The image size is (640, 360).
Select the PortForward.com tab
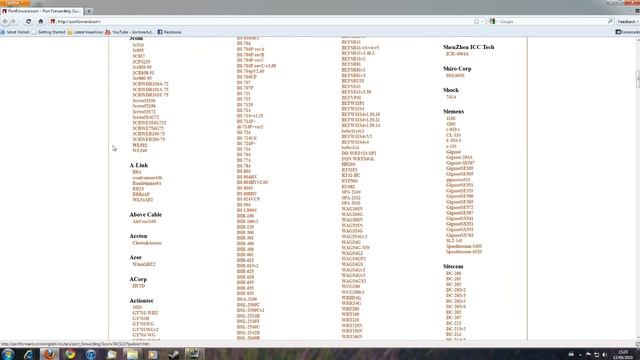(41, 11)
